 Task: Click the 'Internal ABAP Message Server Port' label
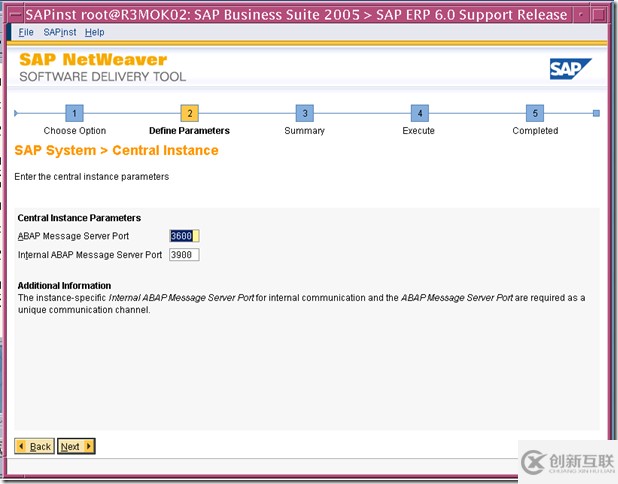[90, 255]
